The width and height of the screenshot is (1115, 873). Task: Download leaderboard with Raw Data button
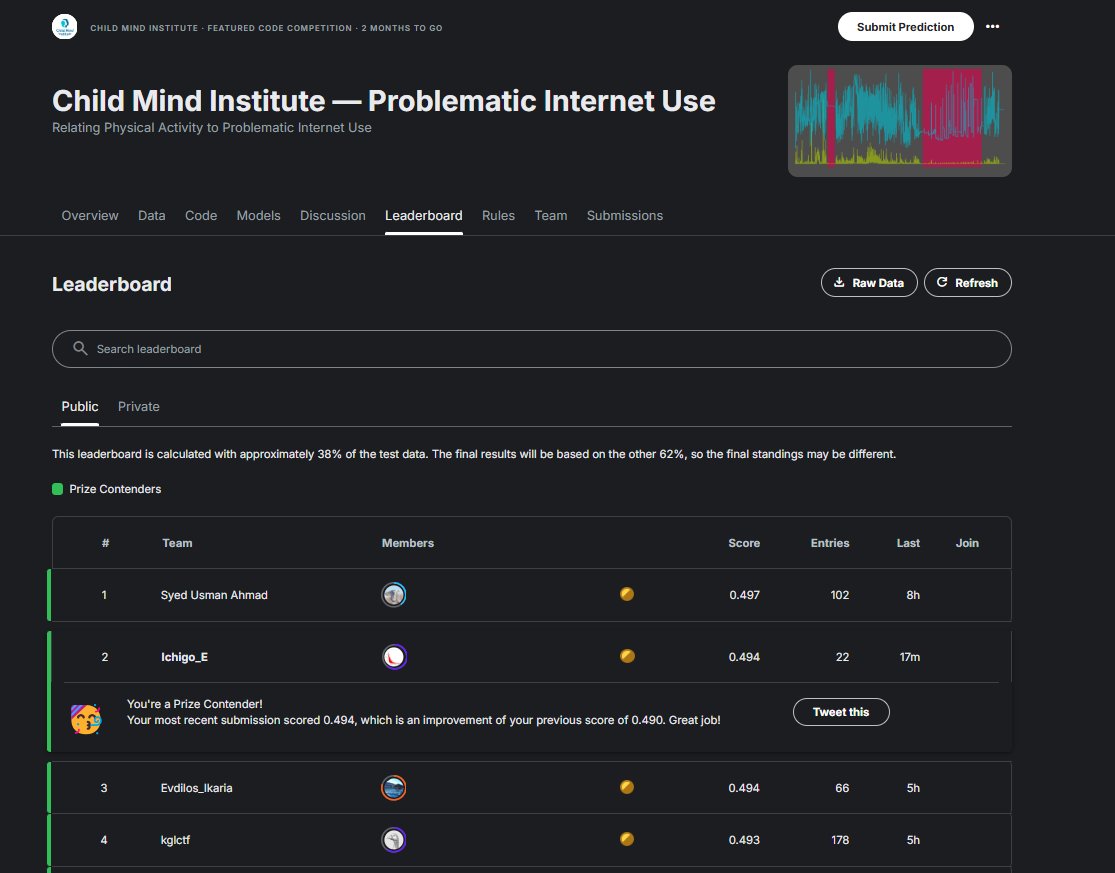coord(869,282)
